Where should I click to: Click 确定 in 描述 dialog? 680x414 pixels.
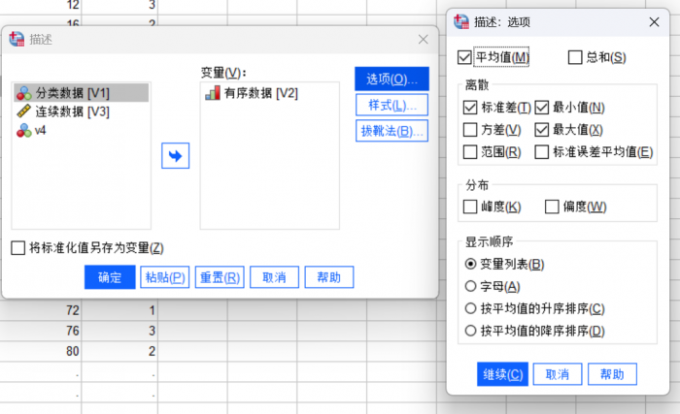(110, 277)
